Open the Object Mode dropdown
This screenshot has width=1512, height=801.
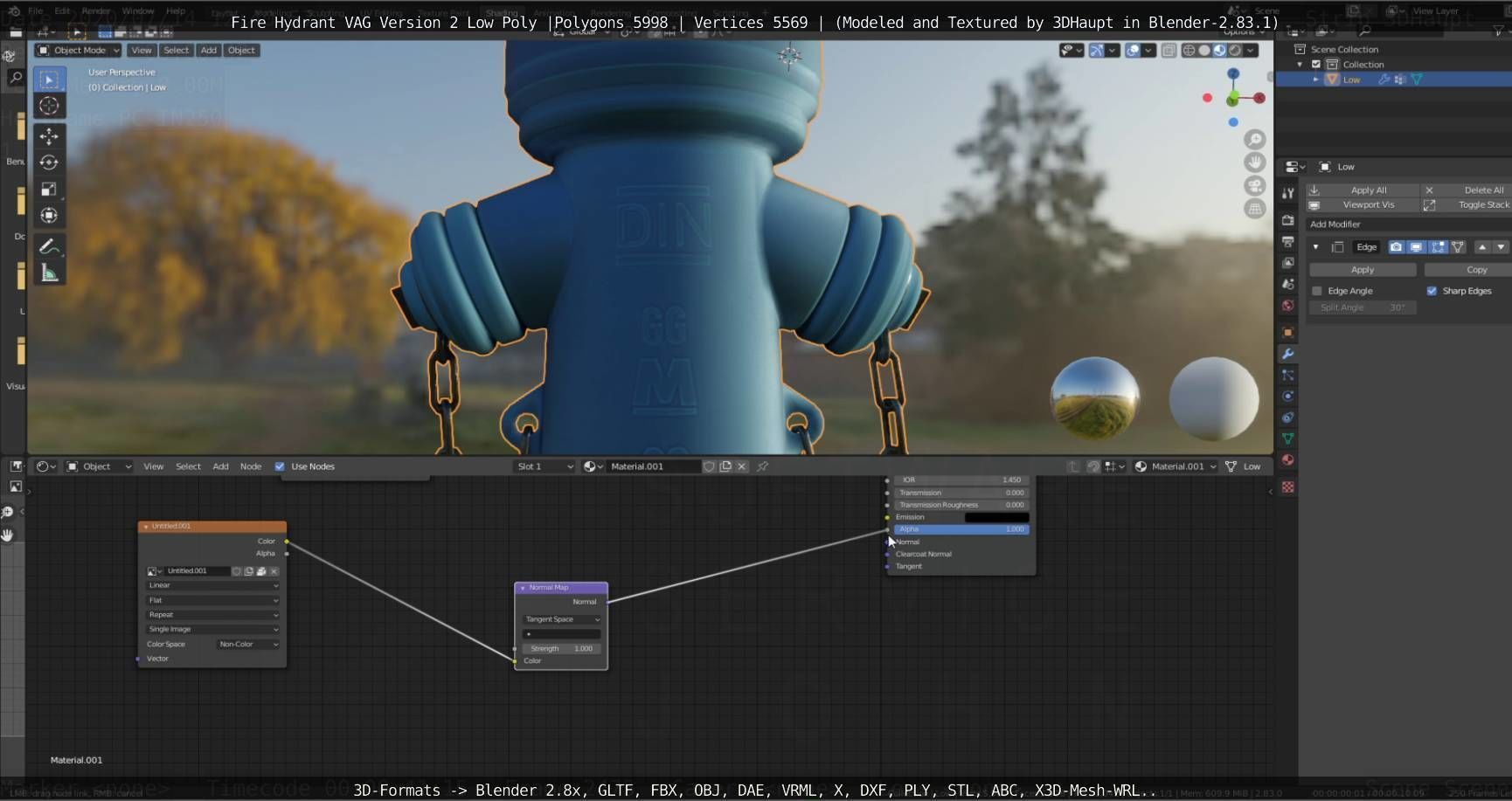[x=78, y=51]
